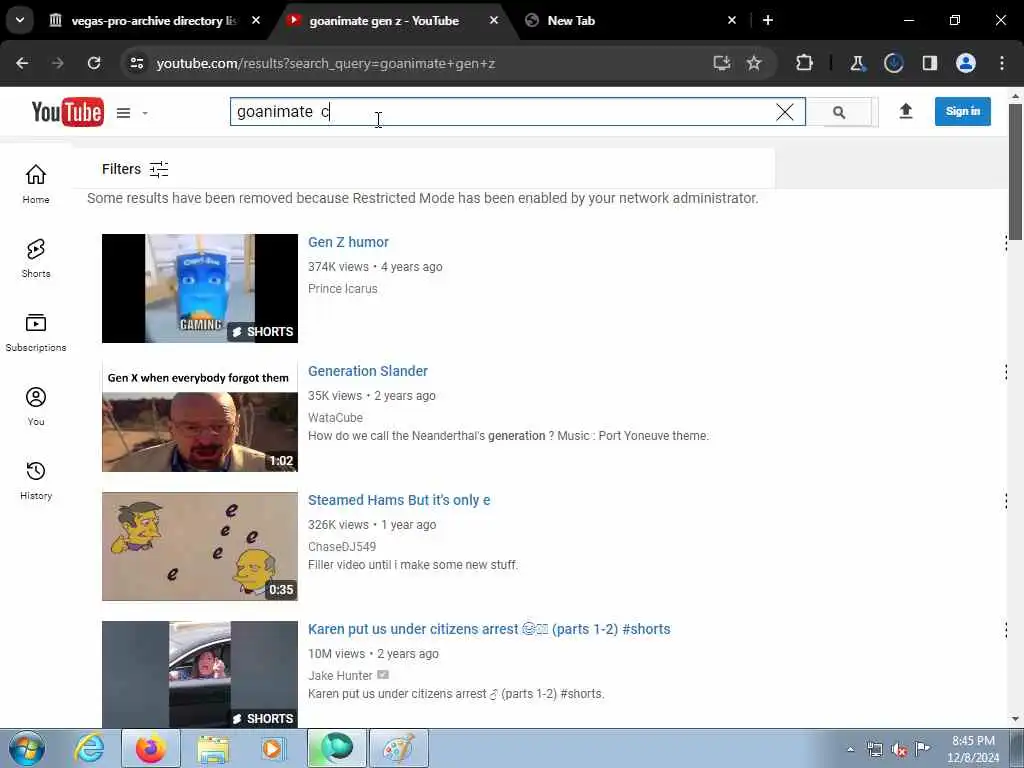Visit the ChaseDJ549 channel
1024x768 pixels.
click(342, 547)
